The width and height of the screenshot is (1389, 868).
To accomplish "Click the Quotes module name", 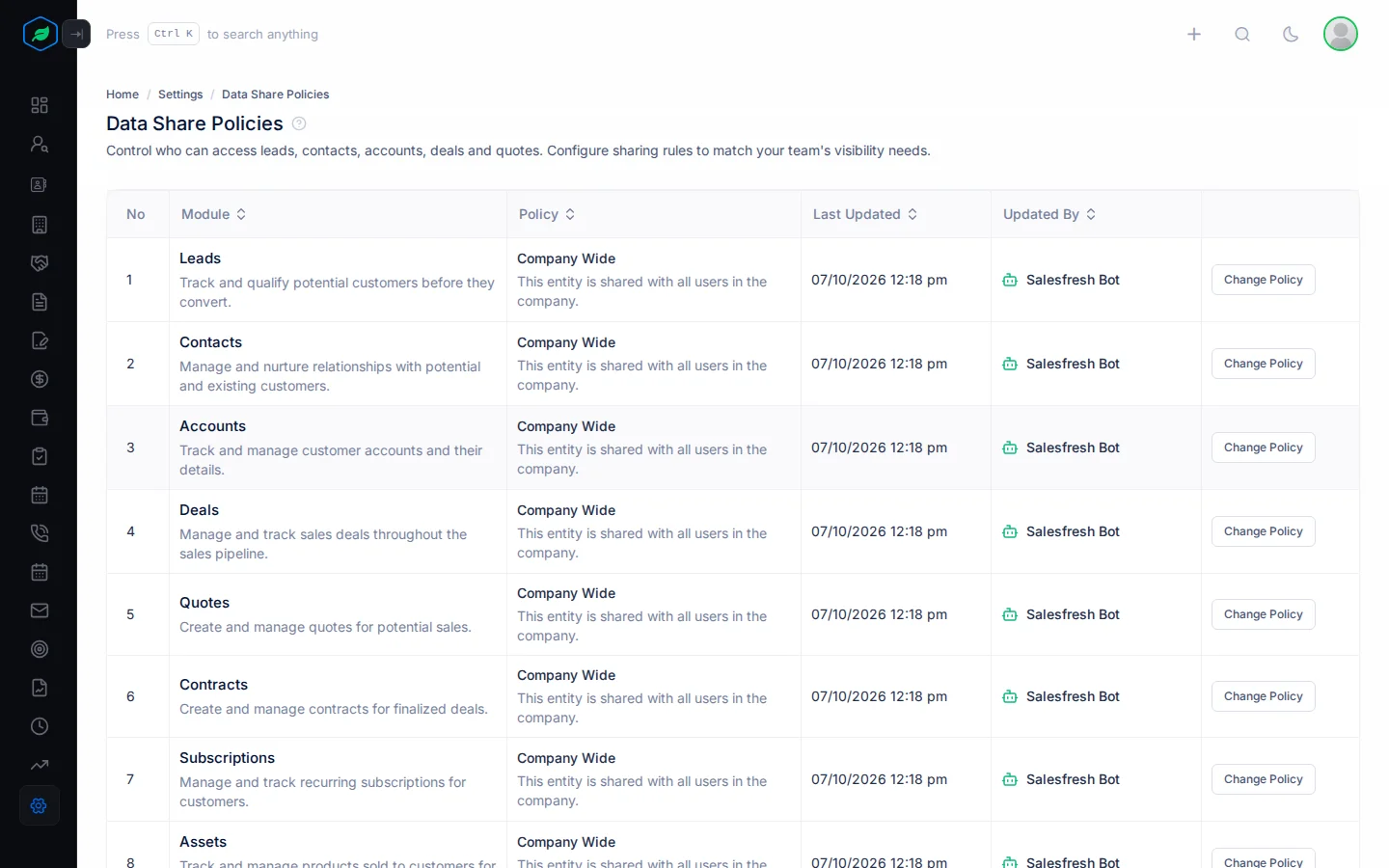I will [x=204, y=603].
